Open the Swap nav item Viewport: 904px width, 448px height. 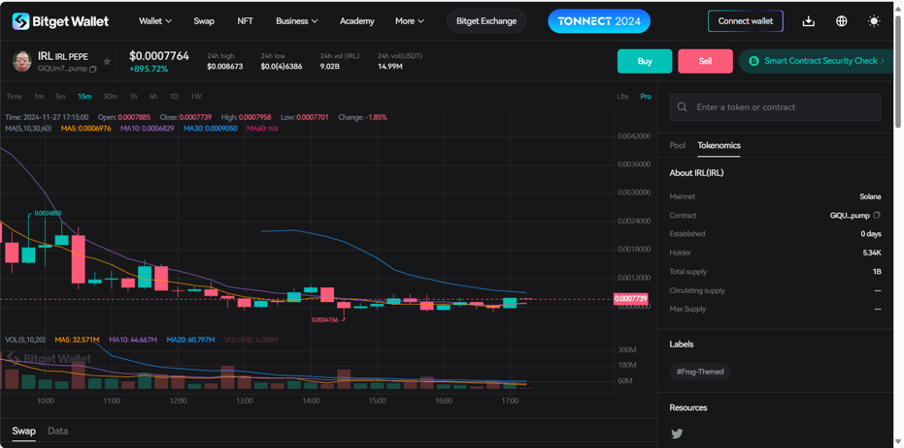[x=204, y=21]
